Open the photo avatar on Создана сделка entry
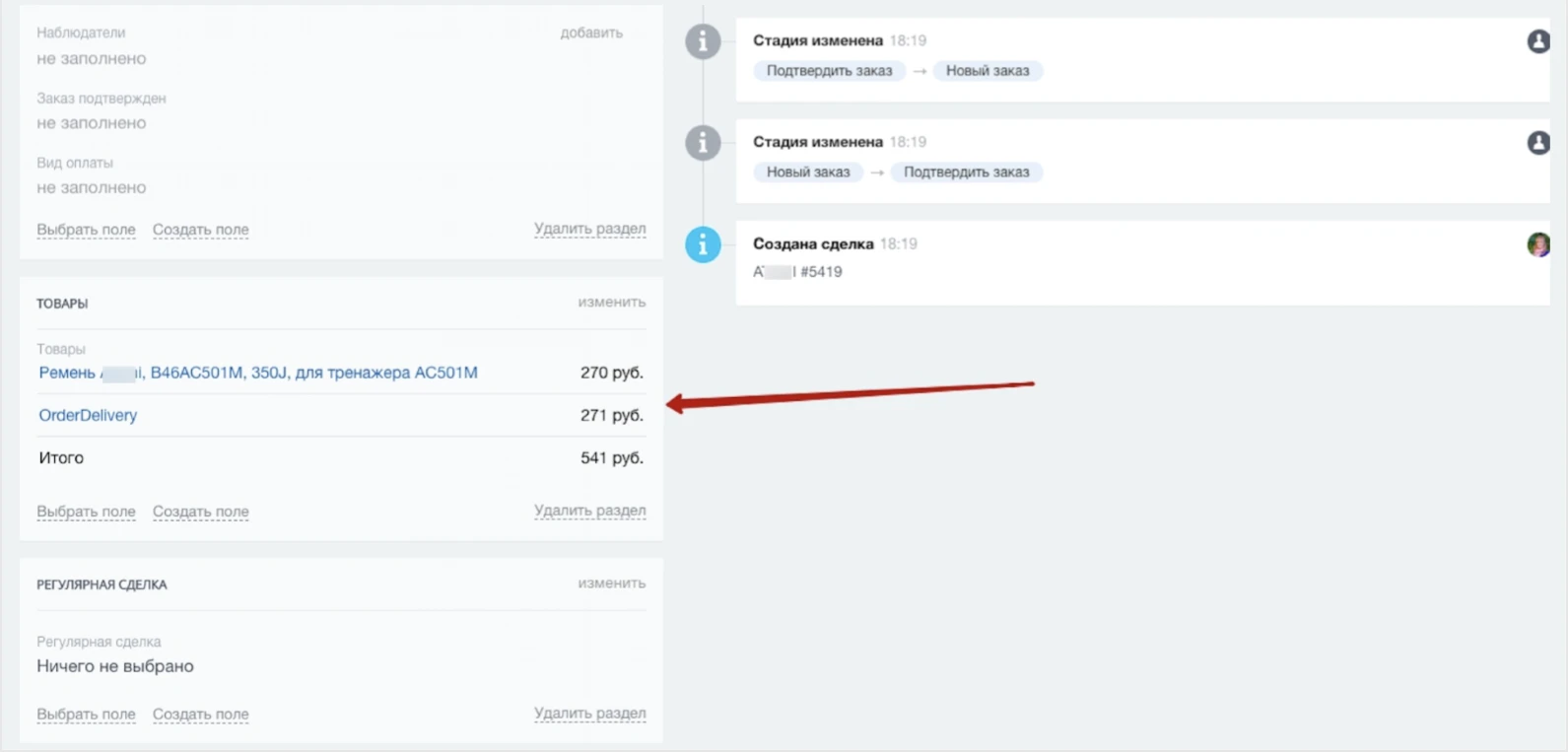The height and width of the screenshot is (752, 1568). tap(1537, 244)
